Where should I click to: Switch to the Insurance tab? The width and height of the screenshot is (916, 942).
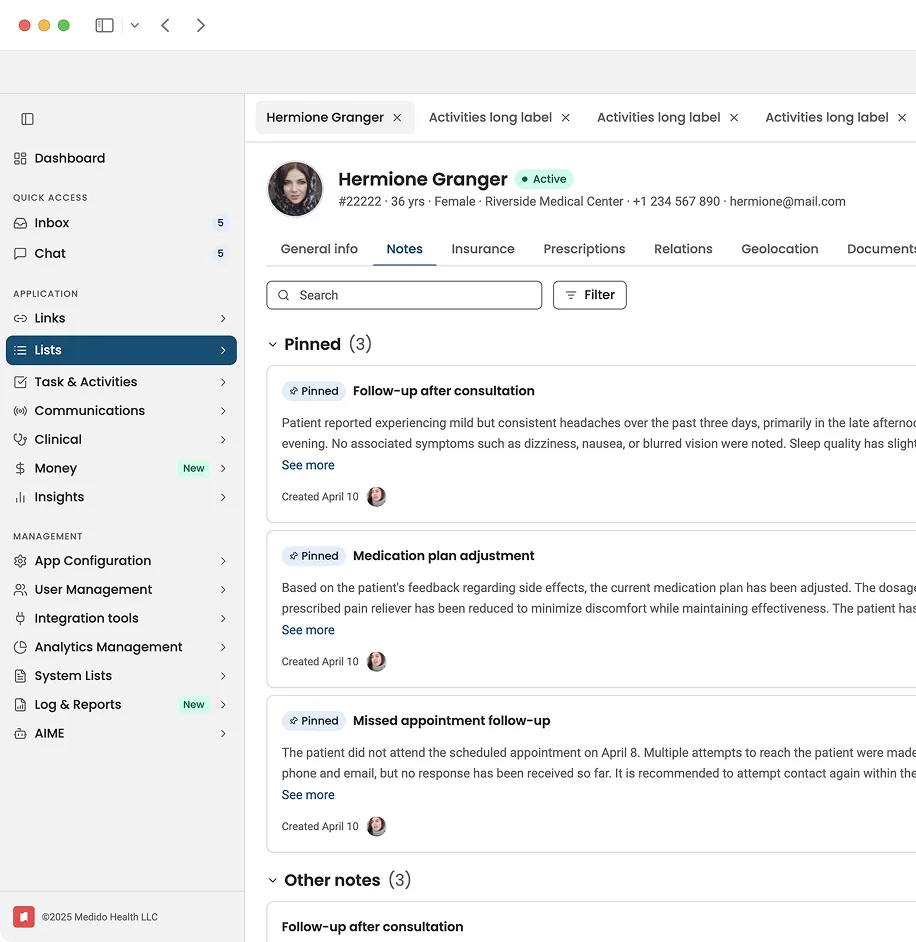click(x=483, y=249)
